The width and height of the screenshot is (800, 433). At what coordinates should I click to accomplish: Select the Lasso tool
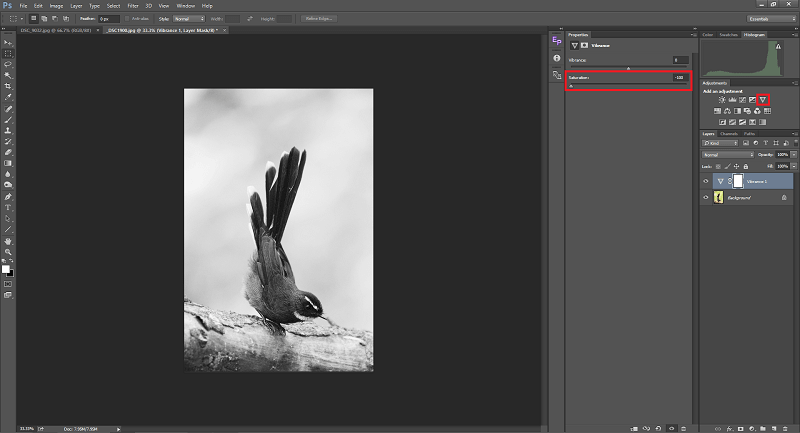(x=8, y=64)
